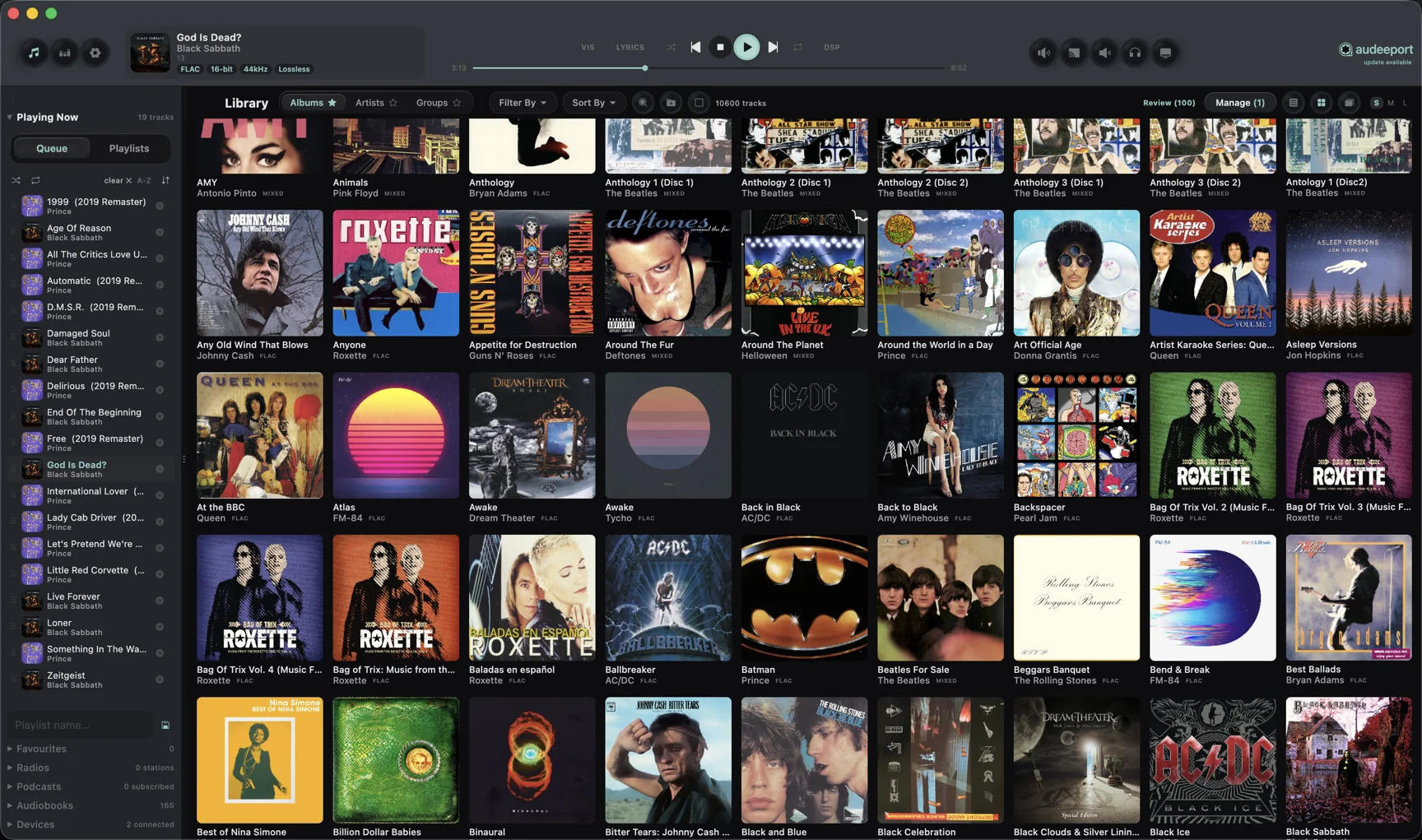Click the loud volume speaker icon

[1043, 53]
